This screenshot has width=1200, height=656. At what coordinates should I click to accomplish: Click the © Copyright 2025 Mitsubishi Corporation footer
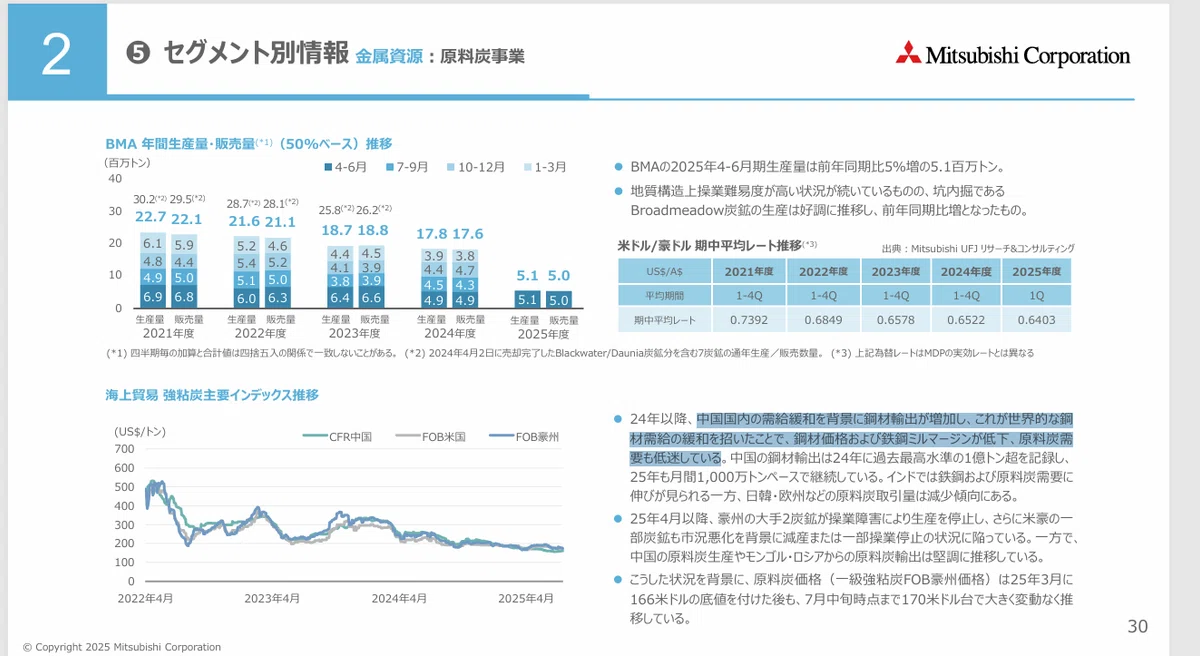pyautogui.click(x=122, y=647)
